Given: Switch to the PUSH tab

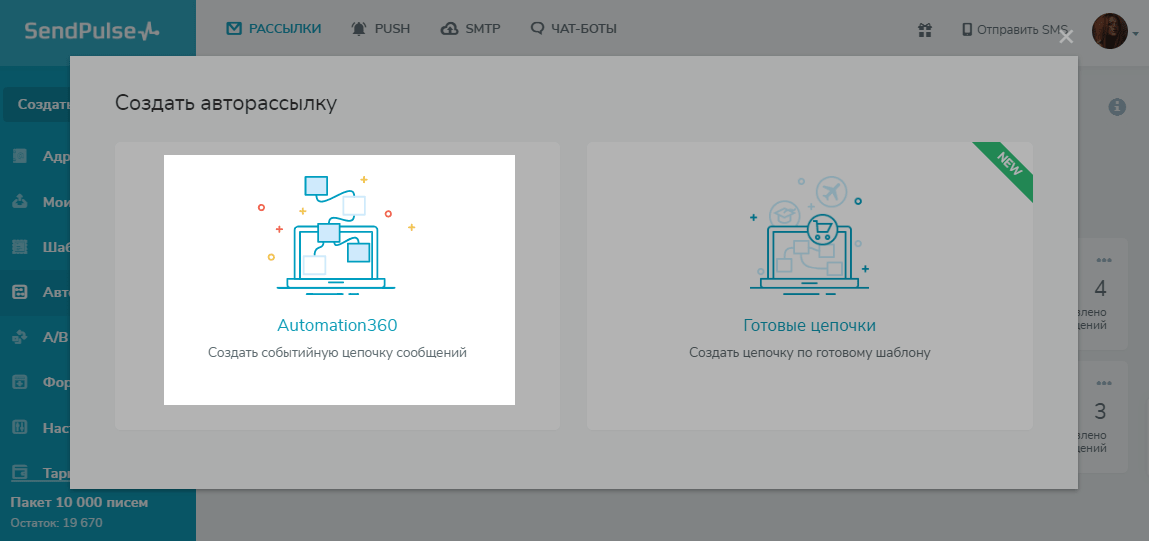Looking at the screenshot, I should (380, 29).
